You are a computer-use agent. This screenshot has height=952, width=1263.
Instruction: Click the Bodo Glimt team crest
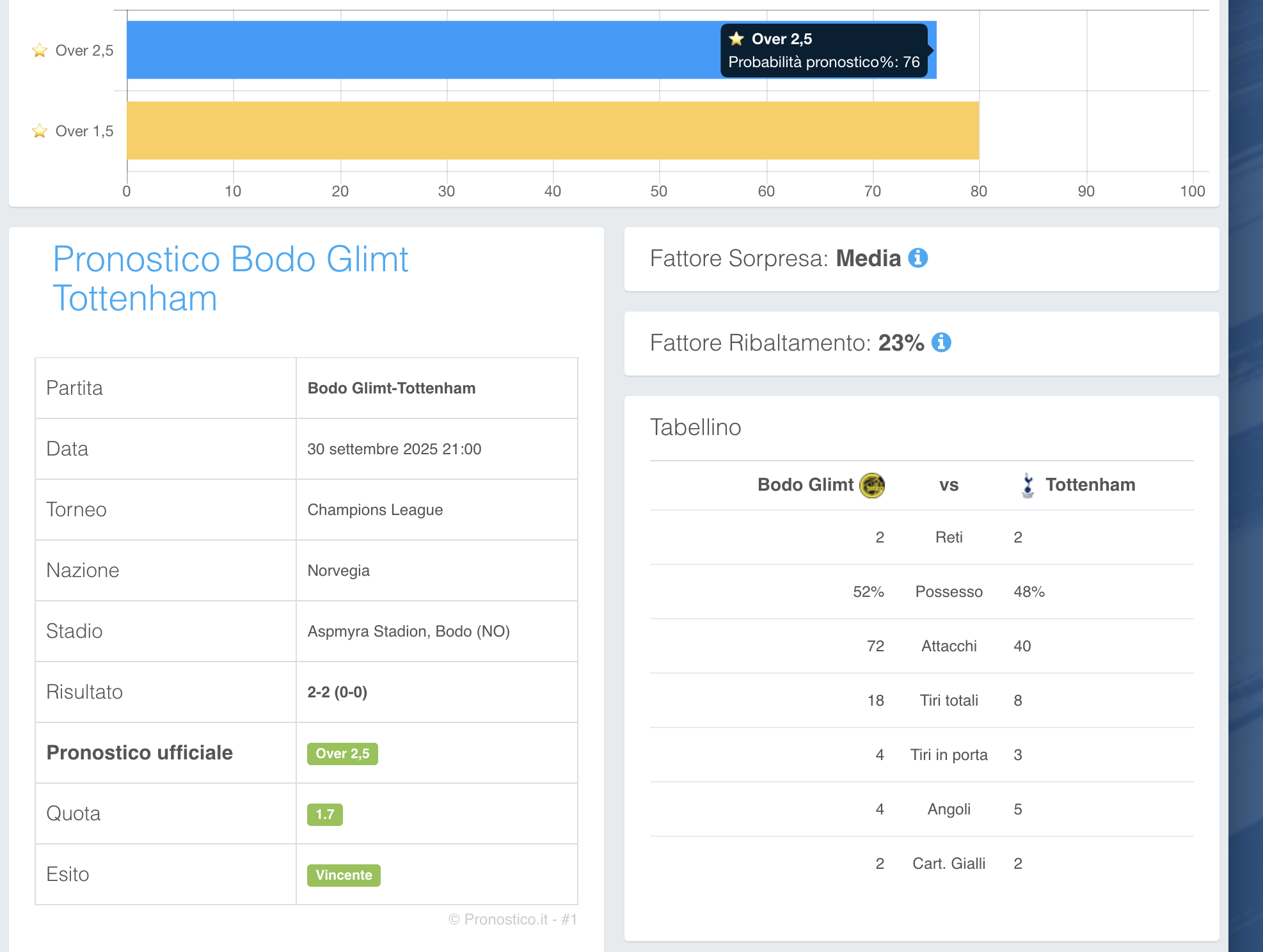(x=871, y=485)
